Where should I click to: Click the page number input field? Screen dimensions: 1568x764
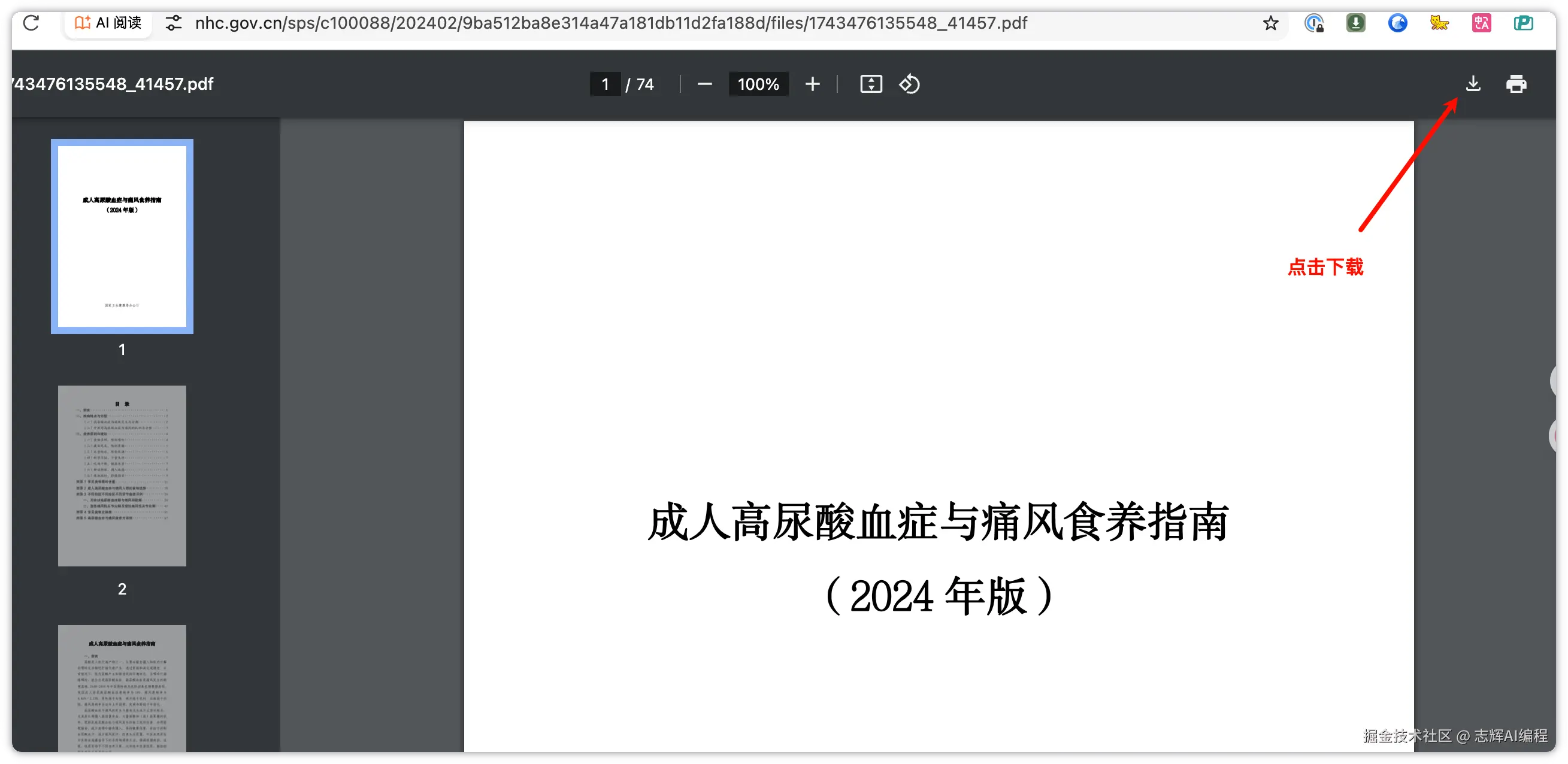tap(605, 84)
